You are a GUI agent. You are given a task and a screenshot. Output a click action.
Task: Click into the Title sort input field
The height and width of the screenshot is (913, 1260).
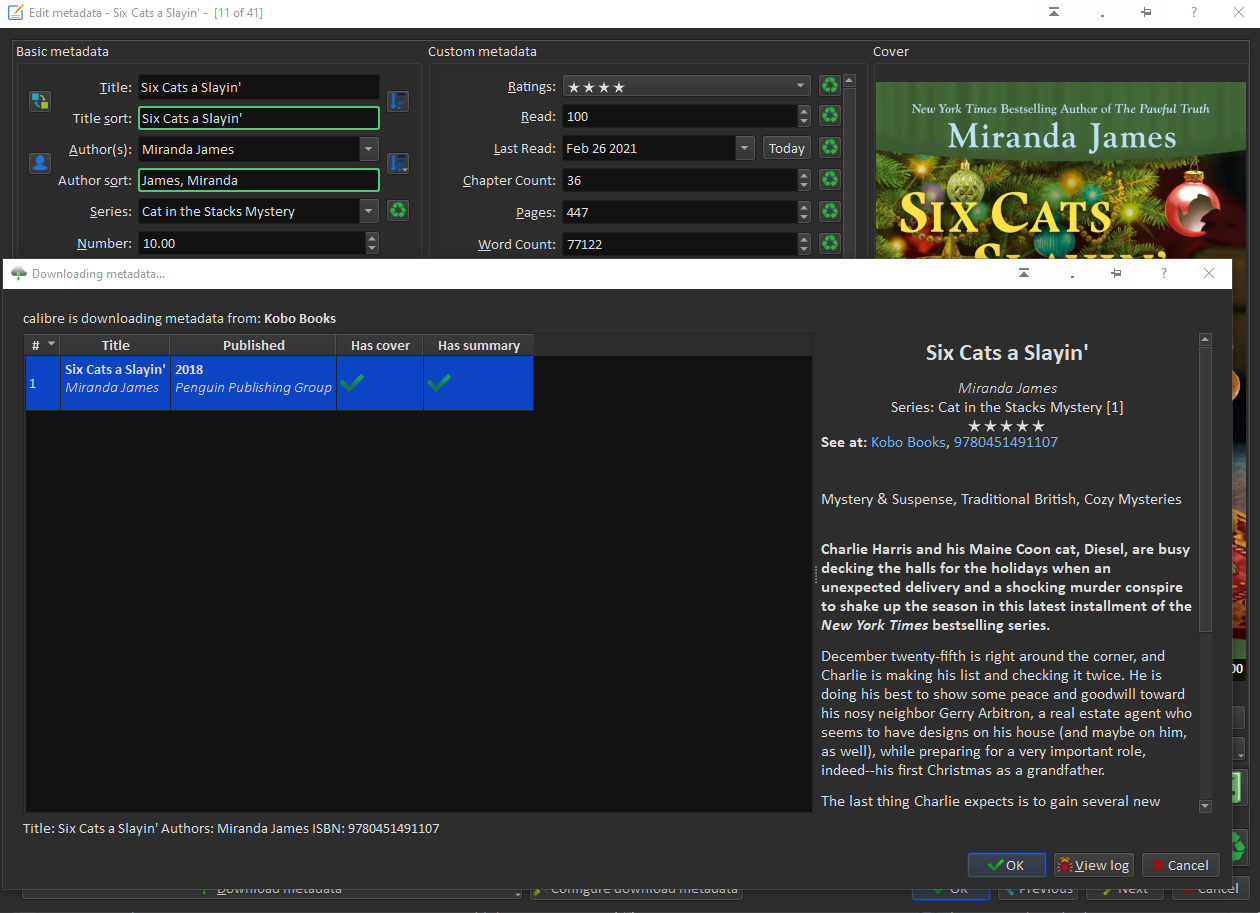258,118
